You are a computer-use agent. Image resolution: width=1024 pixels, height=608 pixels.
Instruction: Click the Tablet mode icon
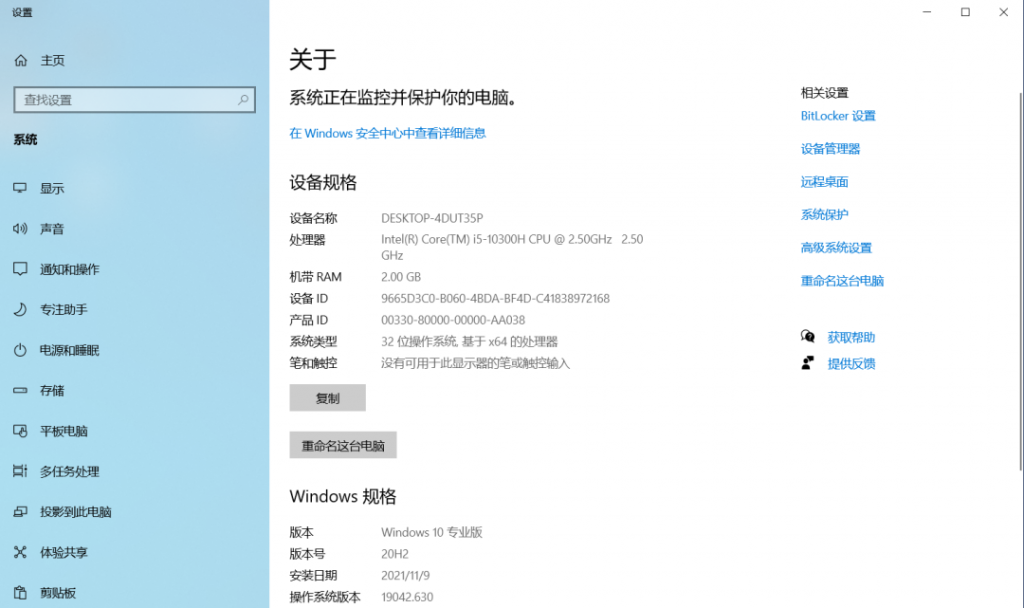pos(20,431)
